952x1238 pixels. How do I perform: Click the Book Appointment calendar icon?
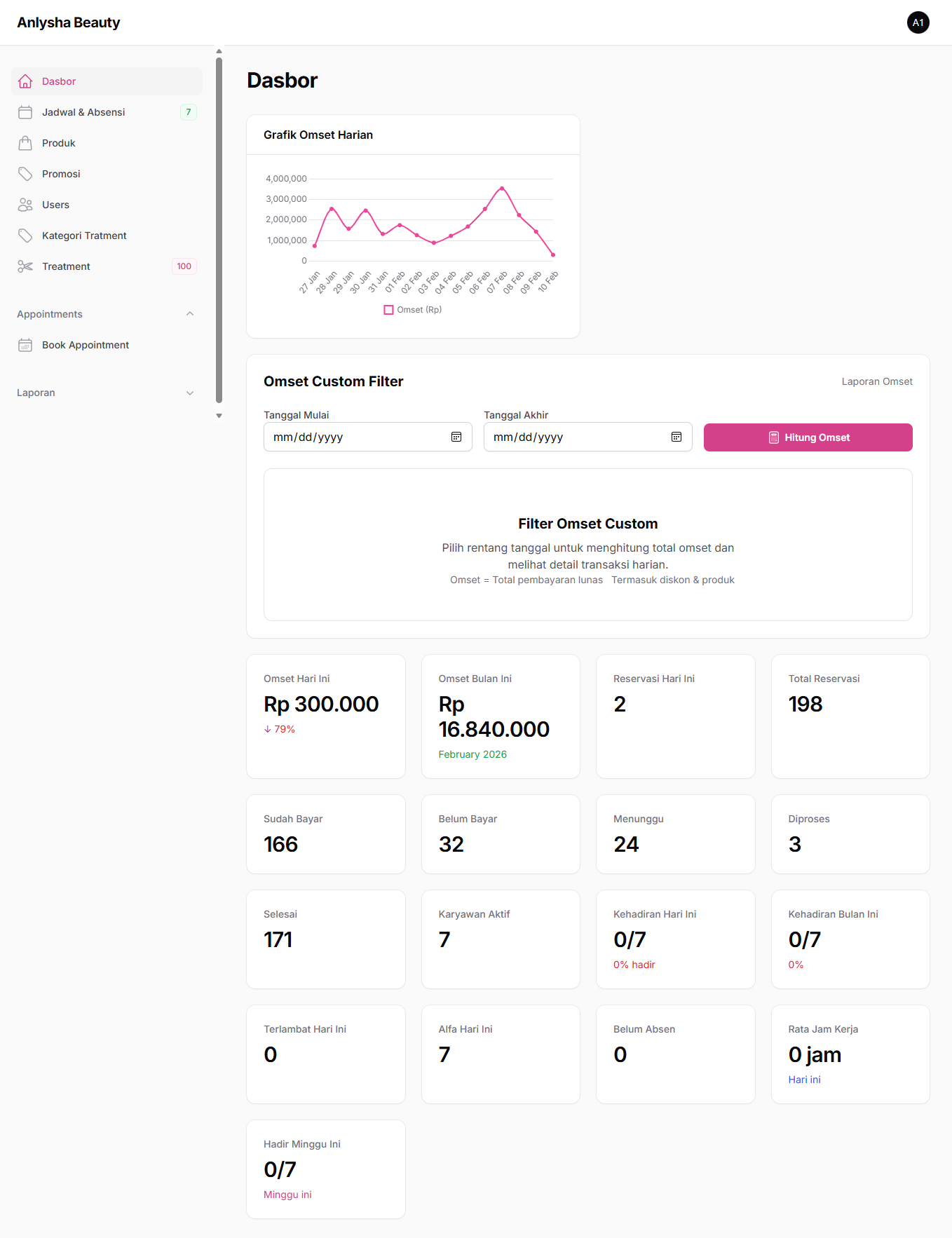click(x=25, y=345)
